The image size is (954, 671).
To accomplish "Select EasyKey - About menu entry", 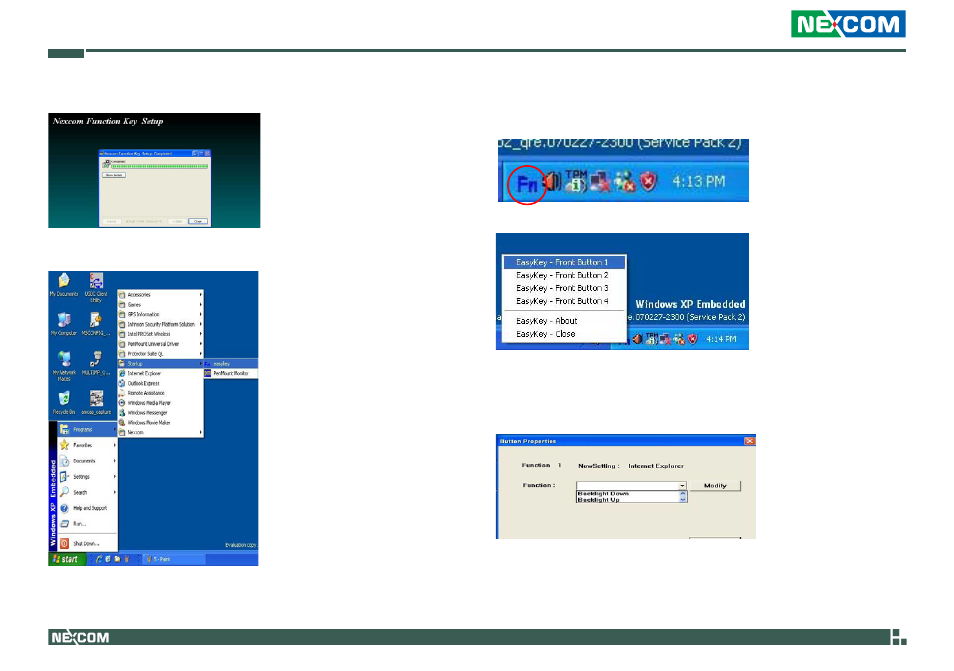I will coord(546,321).
